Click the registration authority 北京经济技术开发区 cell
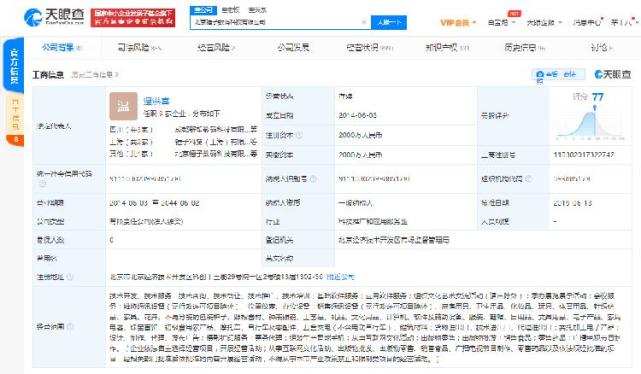This screenshot has height=374, width=641. [x=394, y=240]
